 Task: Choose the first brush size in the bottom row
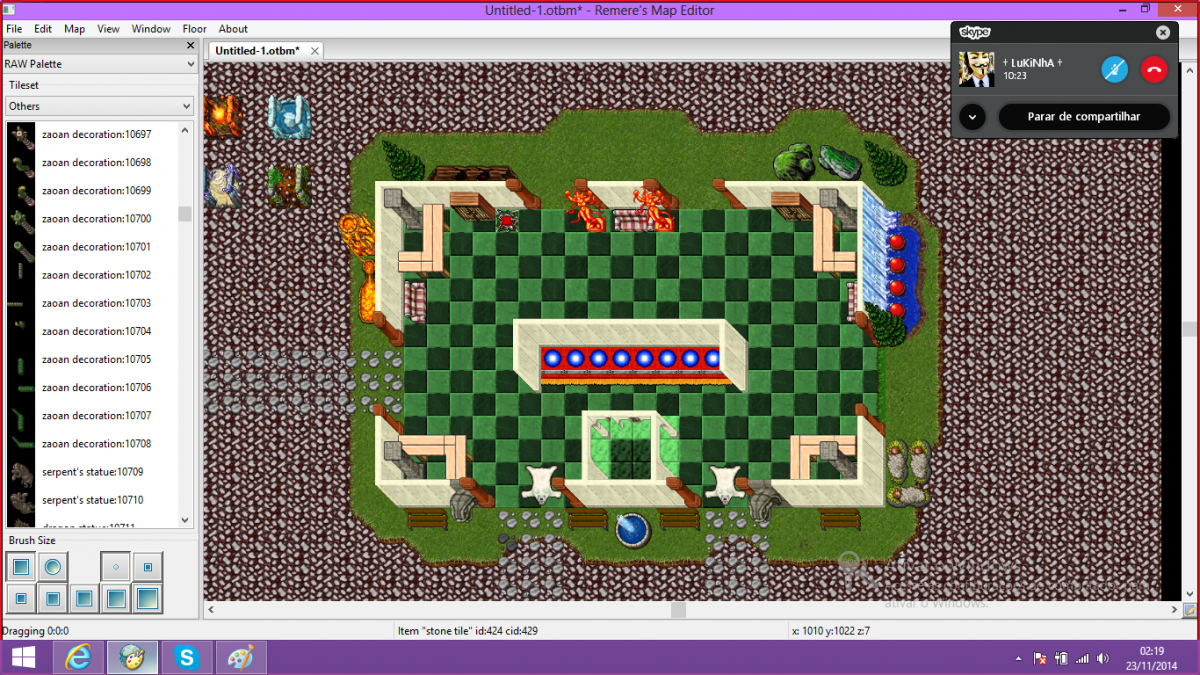(22, 599)
